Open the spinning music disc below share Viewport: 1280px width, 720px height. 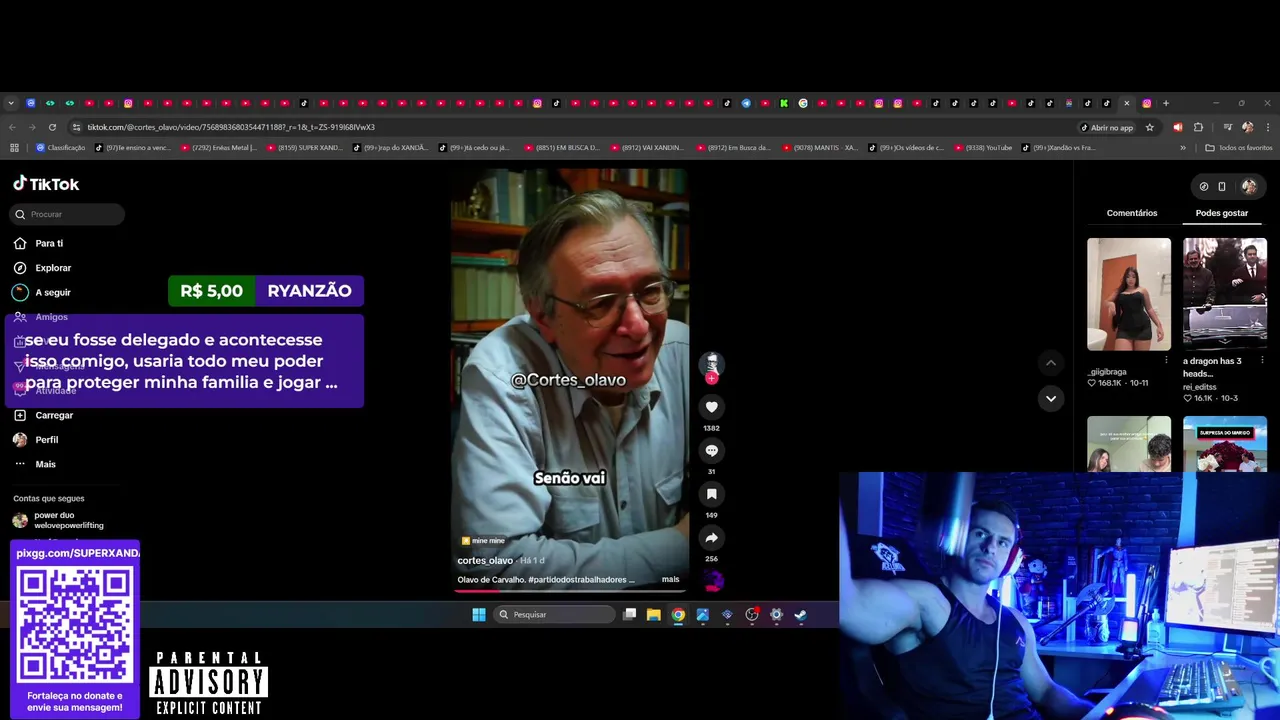[712, 580]
